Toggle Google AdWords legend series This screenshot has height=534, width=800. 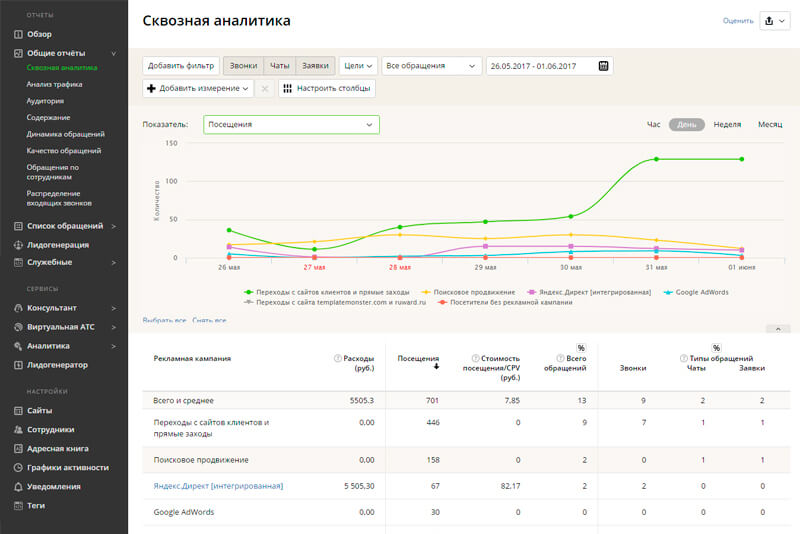pos(696,292)
